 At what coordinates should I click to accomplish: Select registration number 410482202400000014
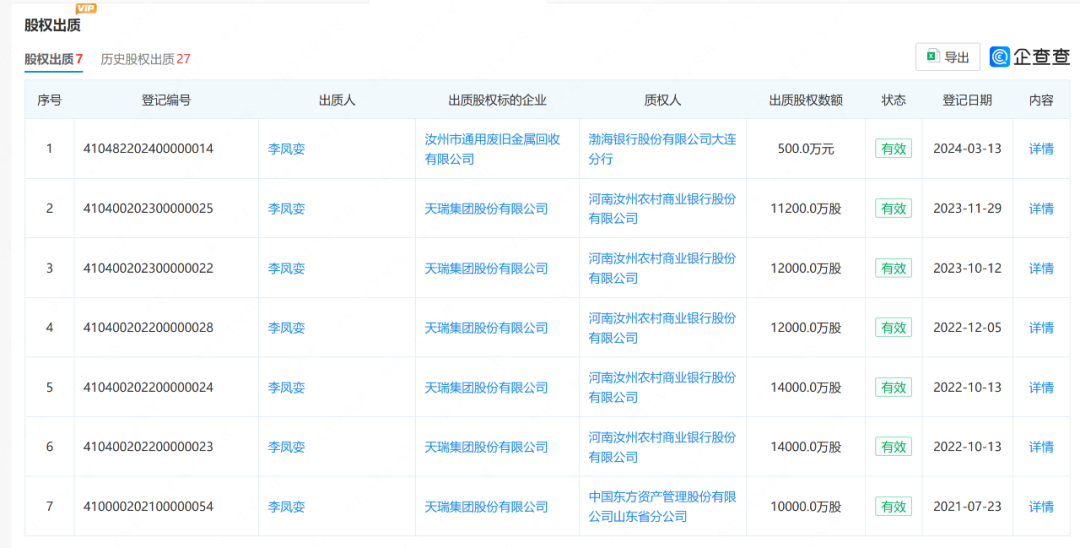coord(148,149)
